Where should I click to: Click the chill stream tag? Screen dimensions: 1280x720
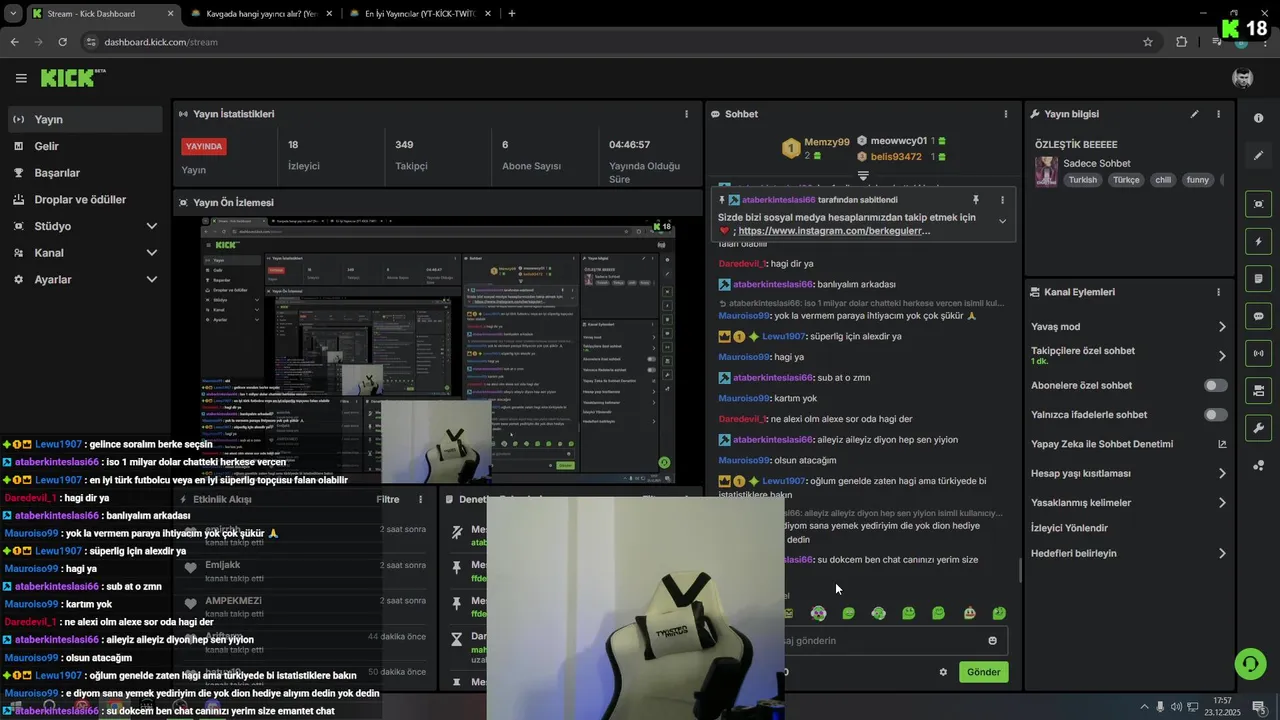click(1162, 180)
